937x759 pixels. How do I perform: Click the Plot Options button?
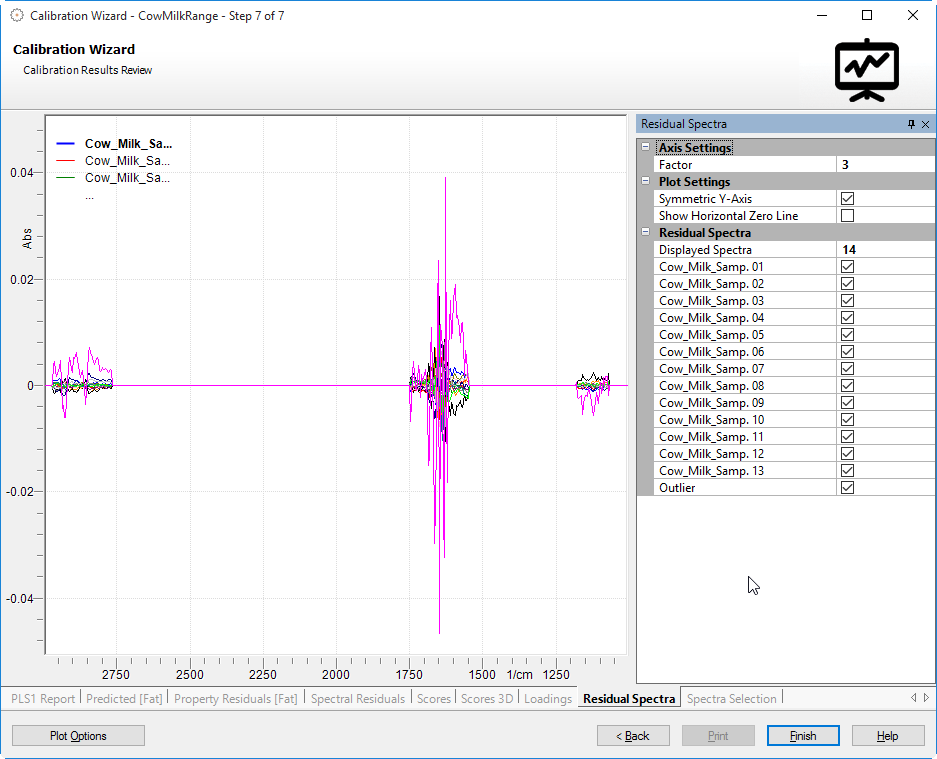coord(78,736)
